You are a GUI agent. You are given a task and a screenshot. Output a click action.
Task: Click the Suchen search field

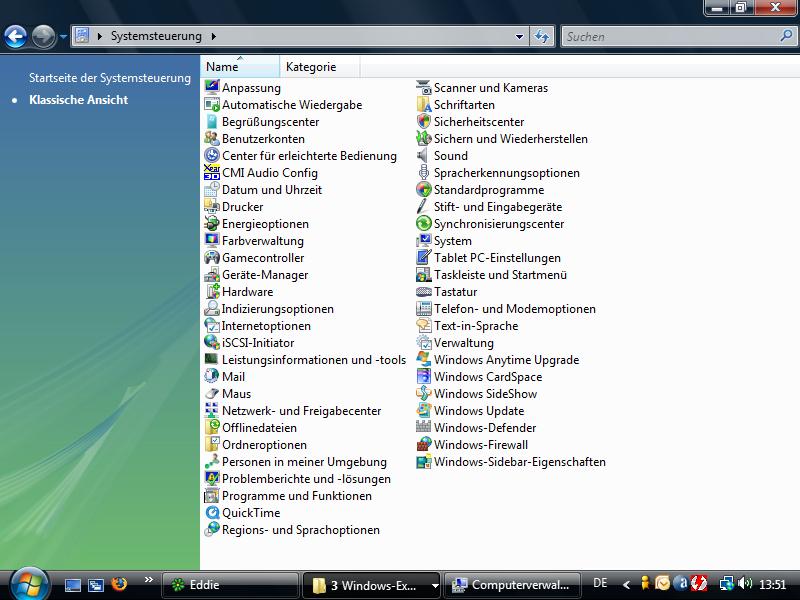pos(668,37)
